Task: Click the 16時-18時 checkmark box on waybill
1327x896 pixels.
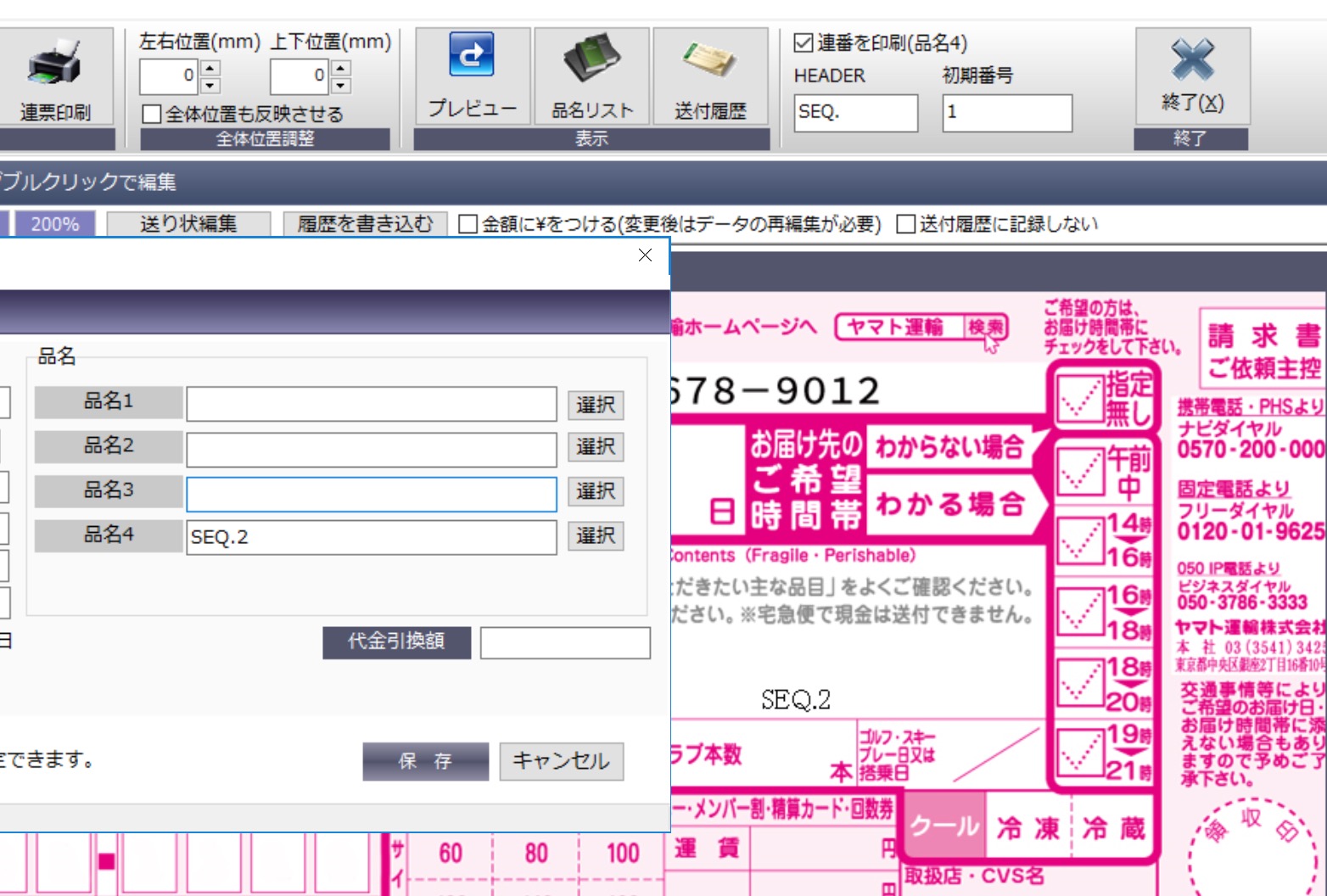Action: coord(1078,610)
